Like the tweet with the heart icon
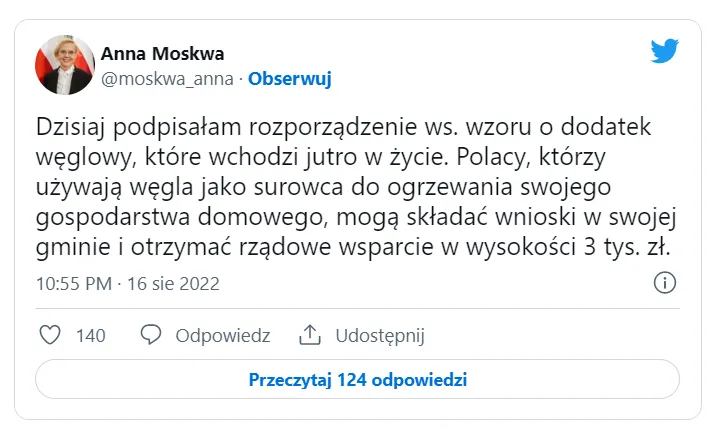 (x=49, y=335)
